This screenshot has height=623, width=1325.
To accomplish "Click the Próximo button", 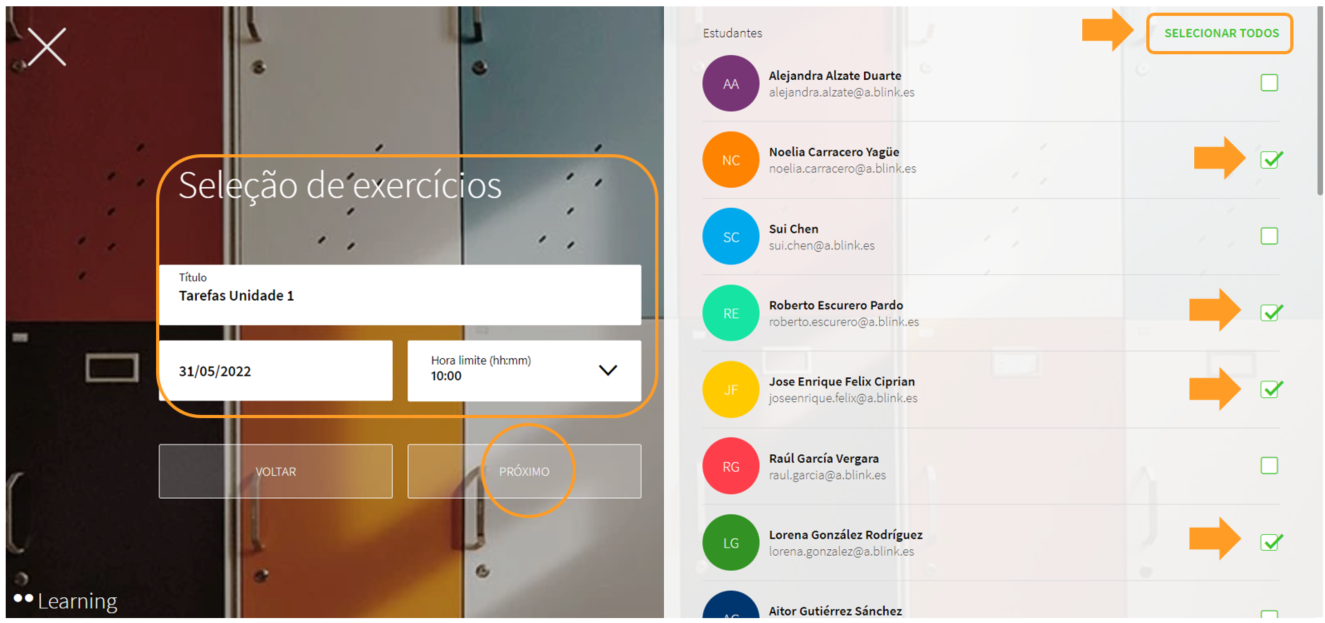I will (524, 472).
